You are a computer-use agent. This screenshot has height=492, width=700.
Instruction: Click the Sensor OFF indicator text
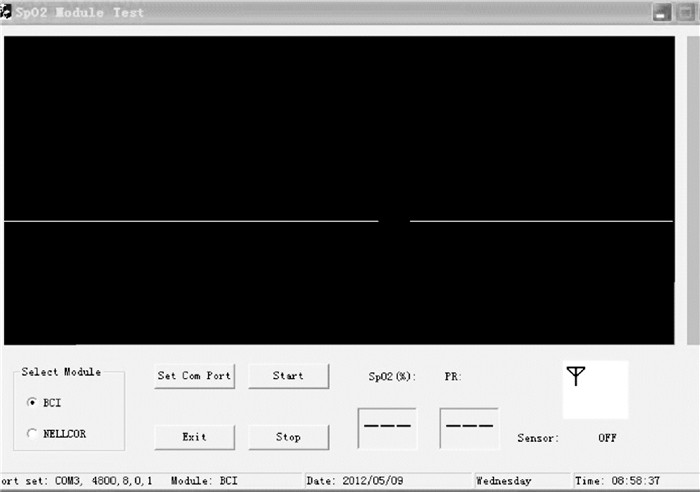click(607, 438)
